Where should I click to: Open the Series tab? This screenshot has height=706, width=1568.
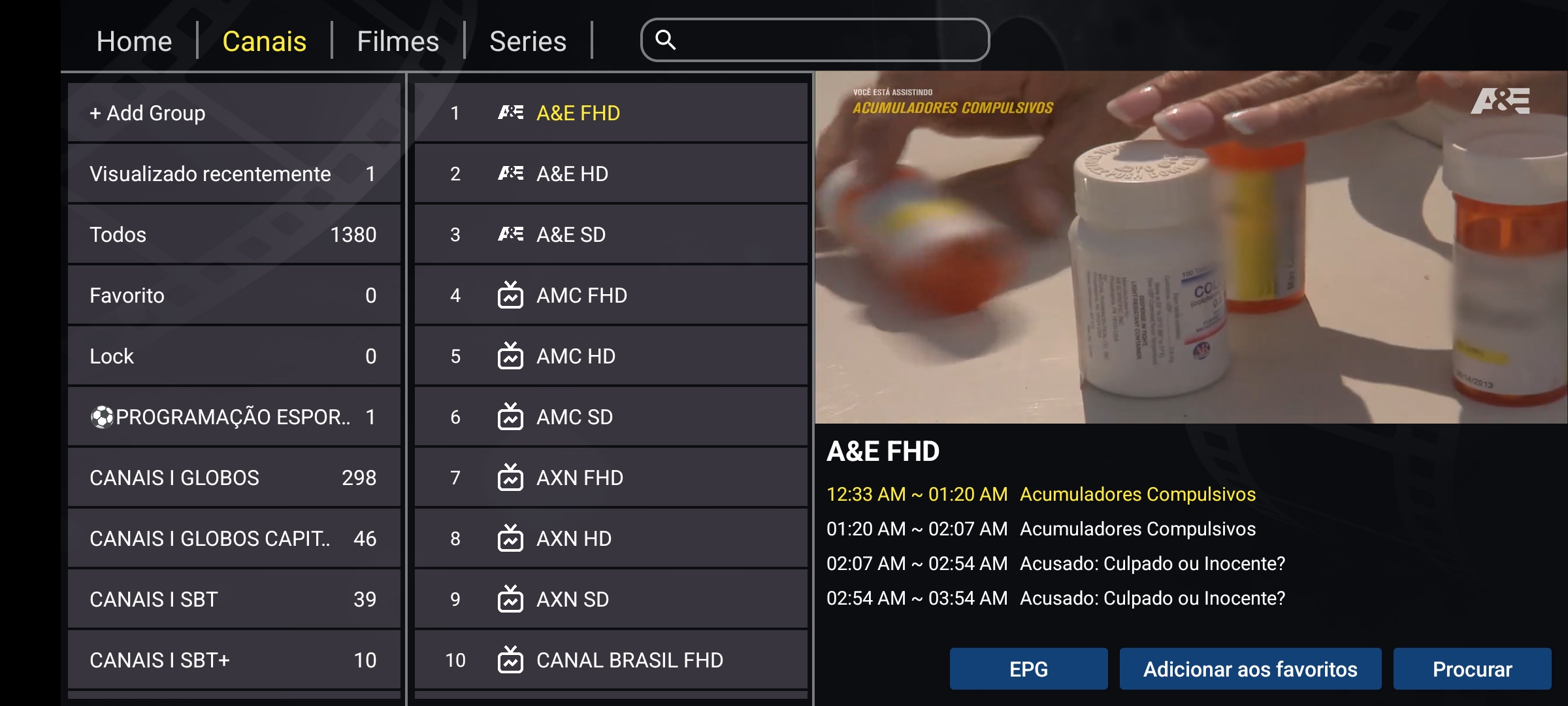pyautogui.click(x=527, y=41)
